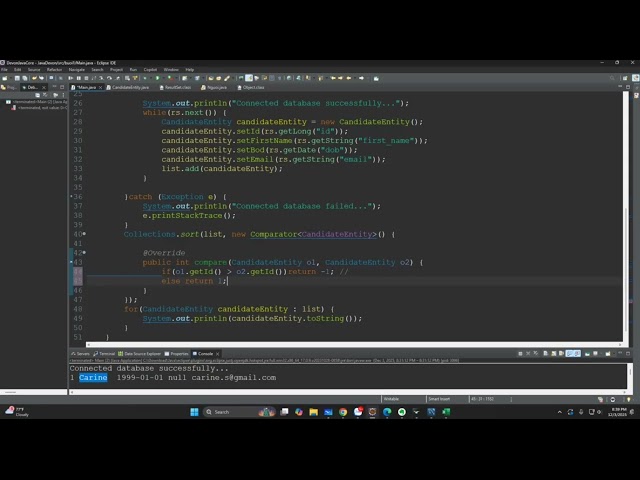The height and width of the screenshot is (480, 640).
Task: Open File Explorer from the taskbar
Action: (313, 412)
